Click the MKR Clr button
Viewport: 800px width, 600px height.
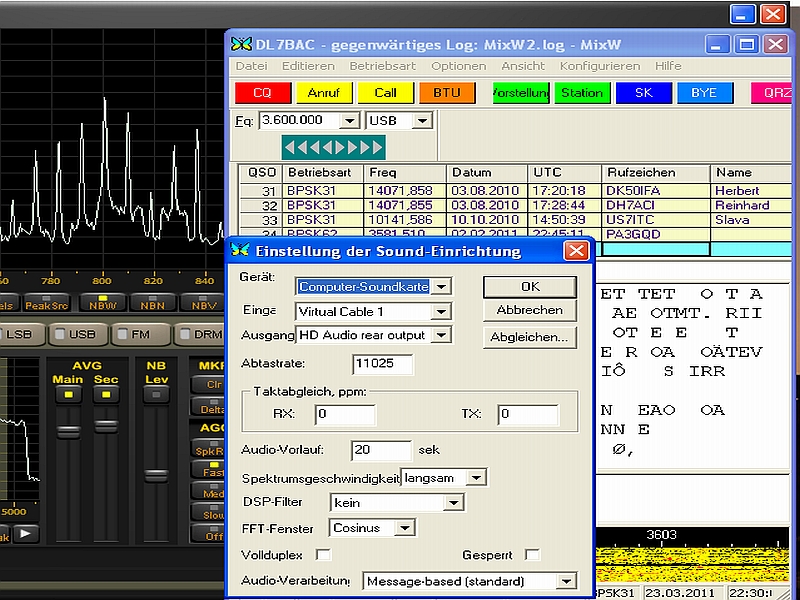208,384
